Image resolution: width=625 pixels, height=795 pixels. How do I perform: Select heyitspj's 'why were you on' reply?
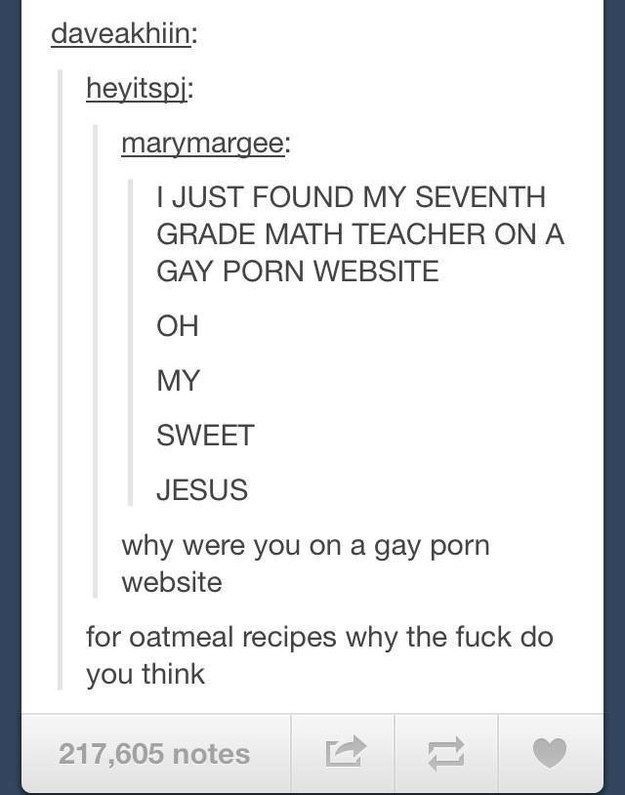tap(306, 564)
